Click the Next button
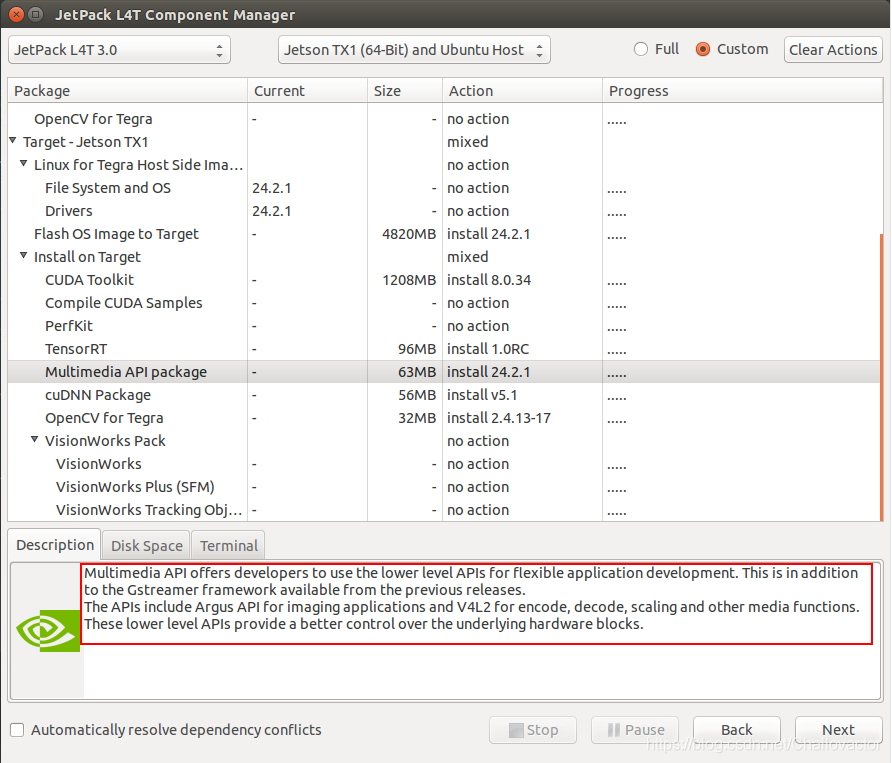 [x=839, y=730]
